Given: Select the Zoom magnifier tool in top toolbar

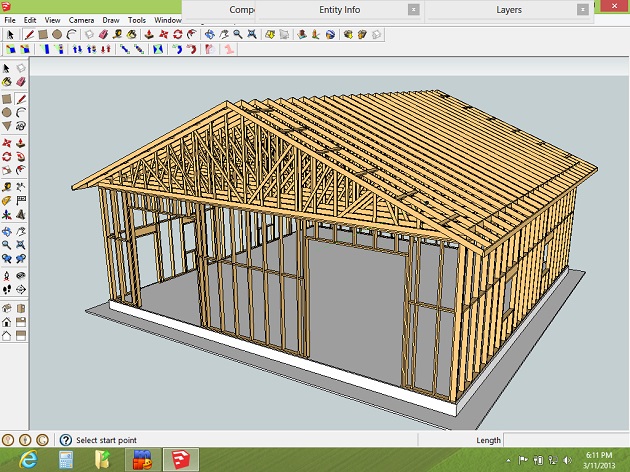Looking at the screenshot, I should (239, 34).
